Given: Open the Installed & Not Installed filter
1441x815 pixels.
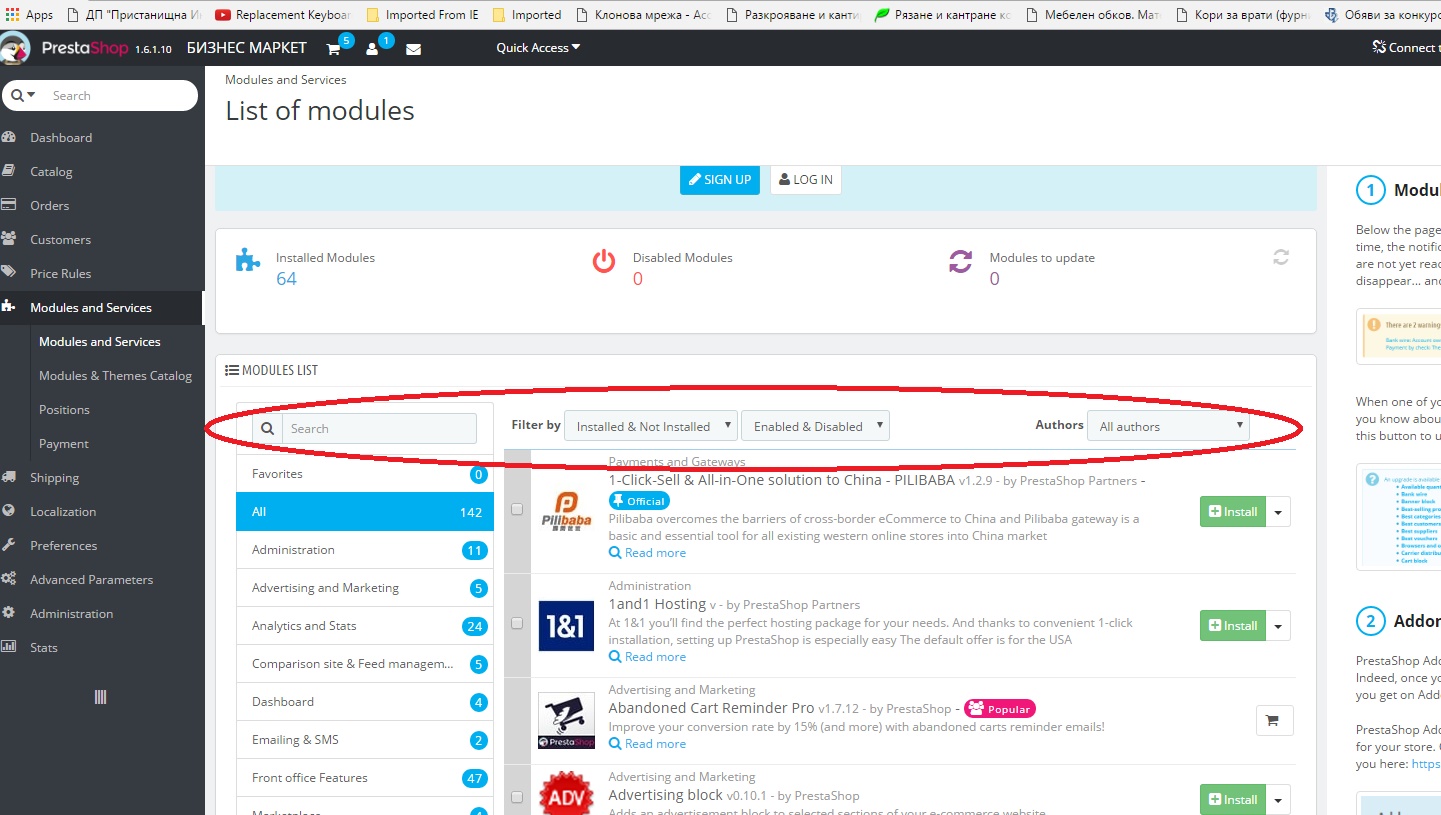Looking at the screenshot, I should pos(651,426).
